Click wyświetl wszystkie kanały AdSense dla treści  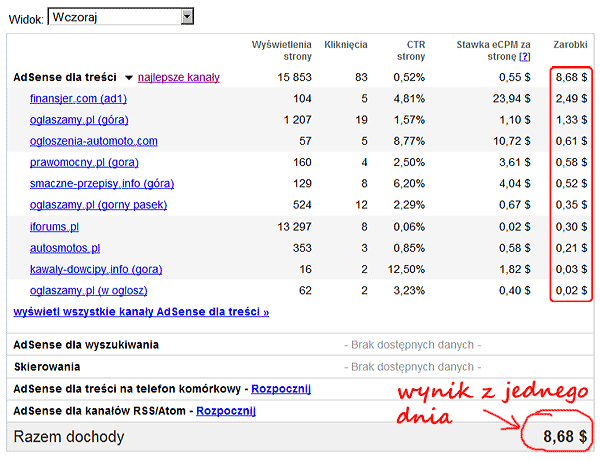point(141,312)
